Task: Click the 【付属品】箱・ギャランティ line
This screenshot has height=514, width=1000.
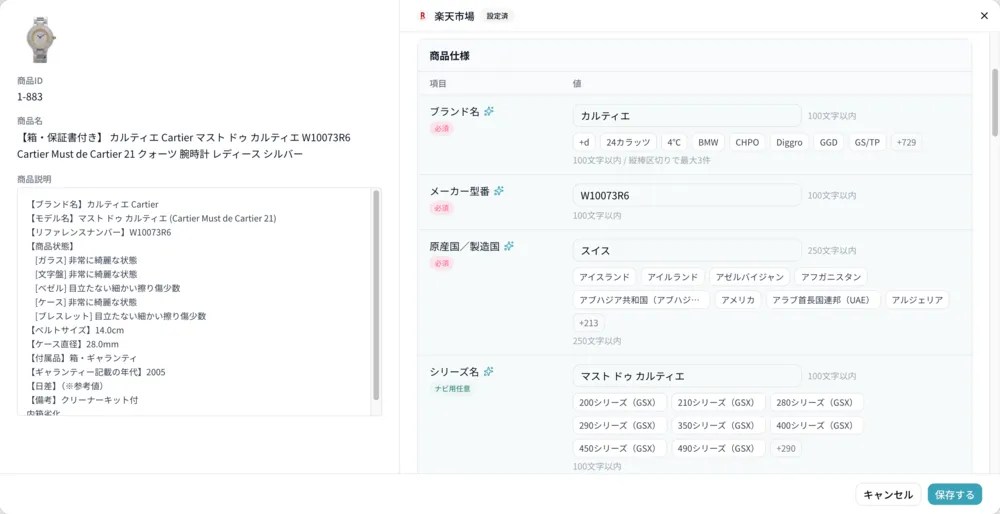Action: pos(82,358)
